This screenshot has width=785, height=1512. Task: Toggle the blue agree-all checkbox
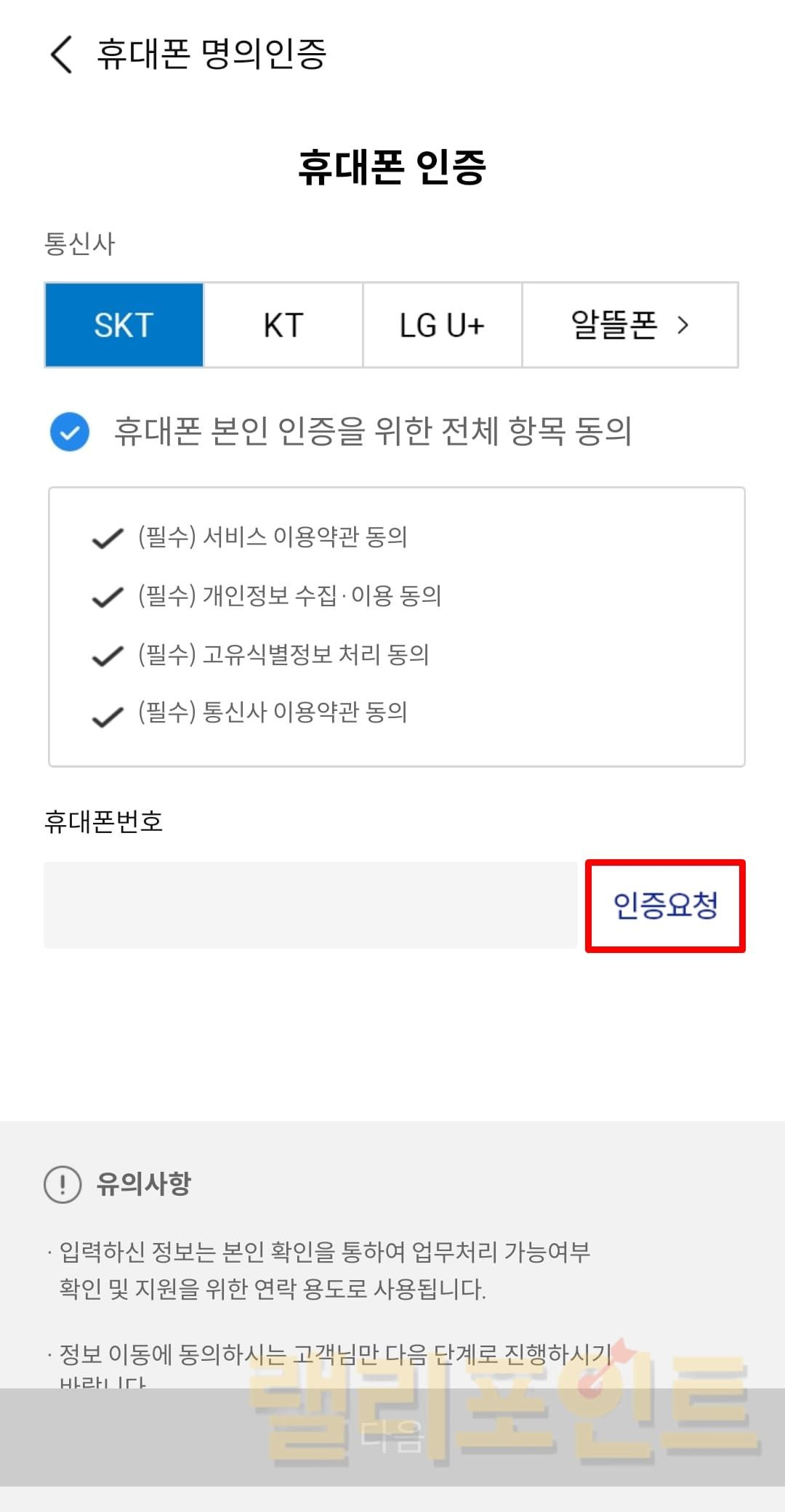point(70,432)
